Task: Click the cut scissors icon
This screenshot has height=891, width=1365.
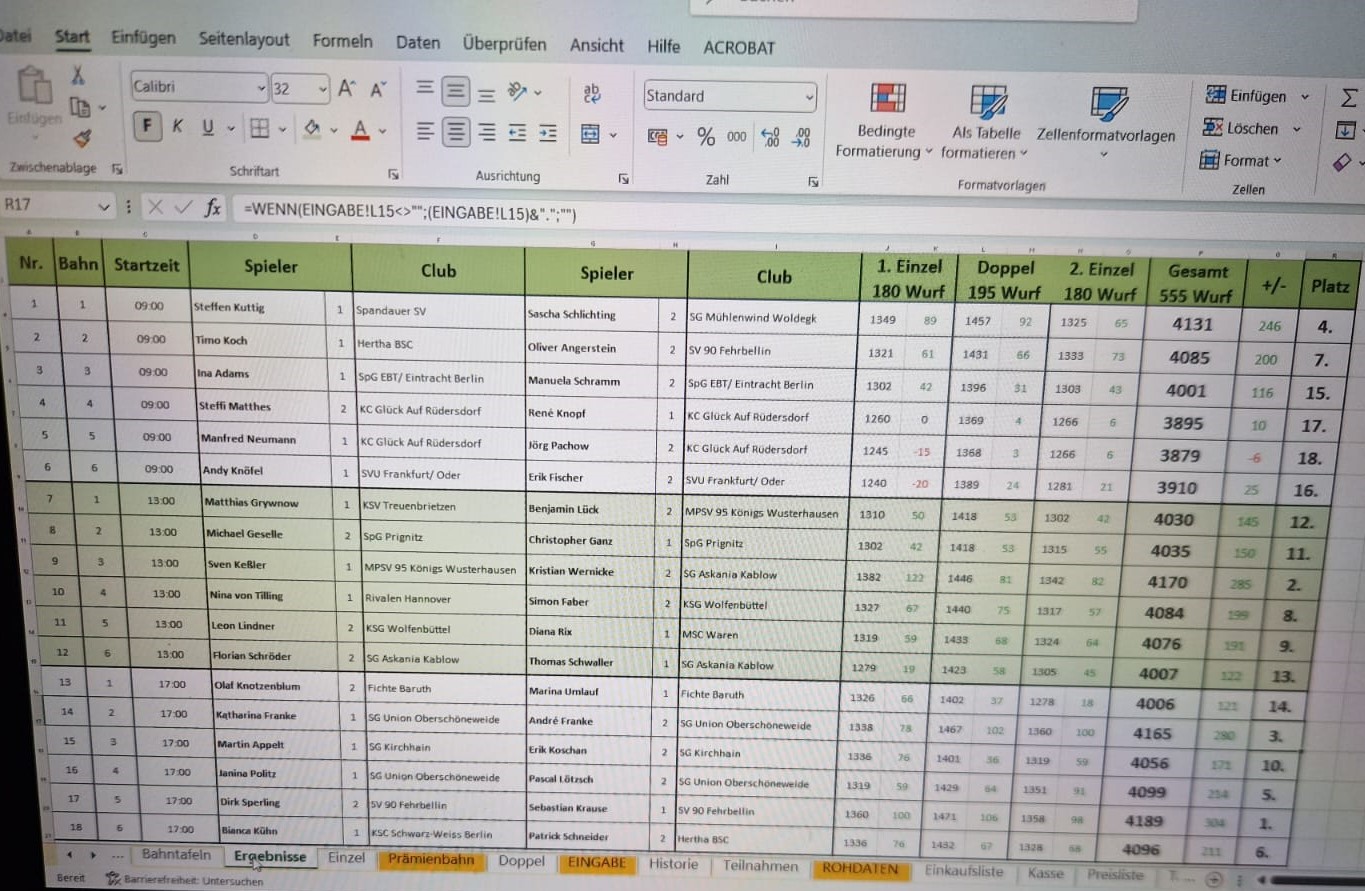Action: [77, 75]
